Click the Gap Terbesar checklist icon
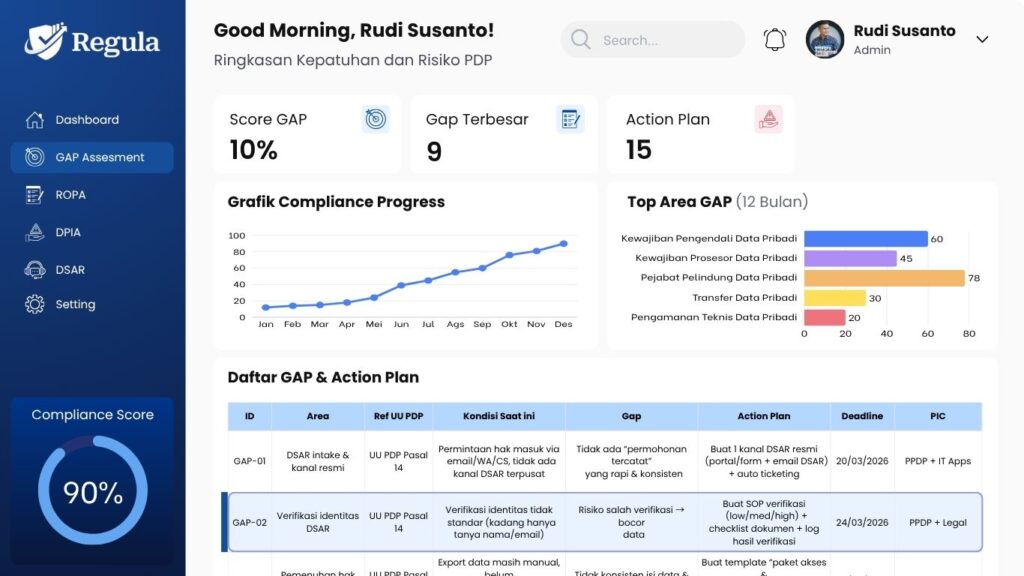1024x576 pixels. tap(570, 119)
